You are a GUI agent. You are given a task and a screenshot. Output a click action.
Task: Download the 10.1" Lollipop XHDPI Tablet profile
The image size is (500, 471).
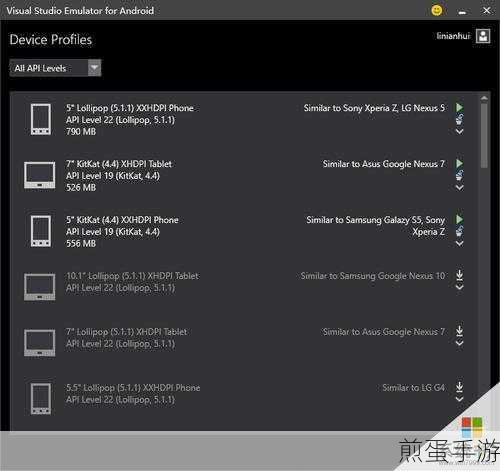(459, 275)
